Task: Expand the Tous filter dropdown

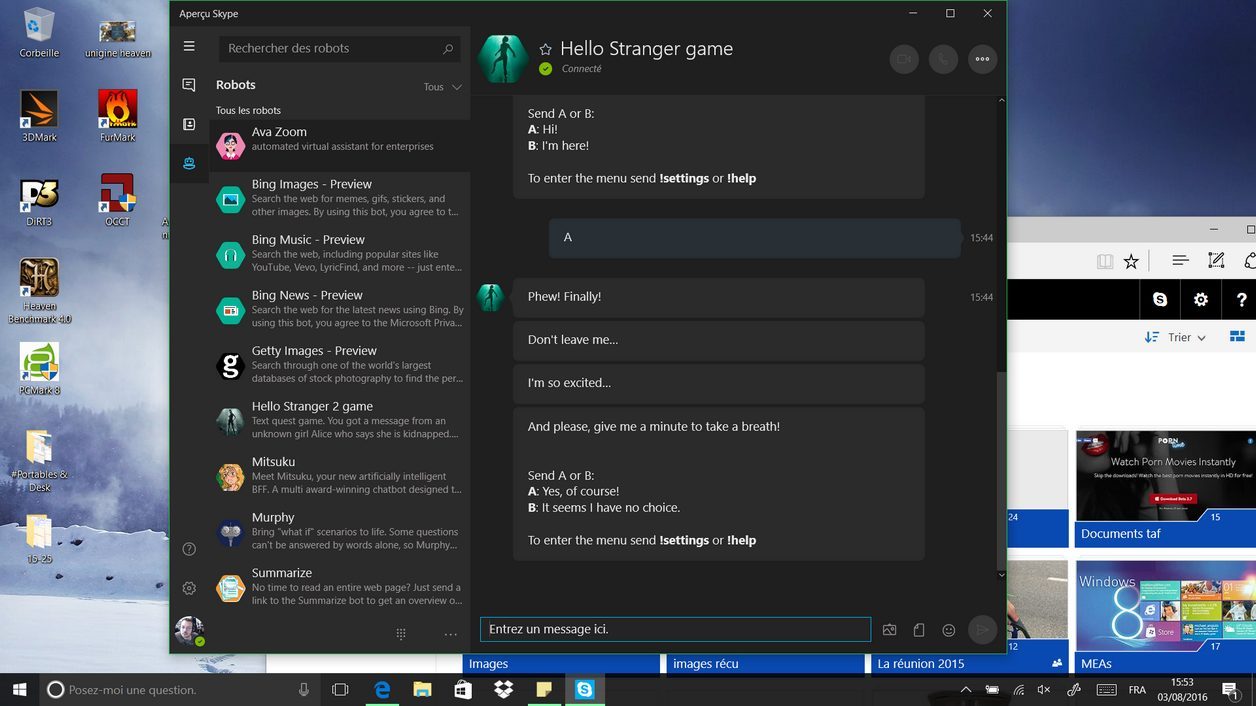Action: click(x=442, y=87)
